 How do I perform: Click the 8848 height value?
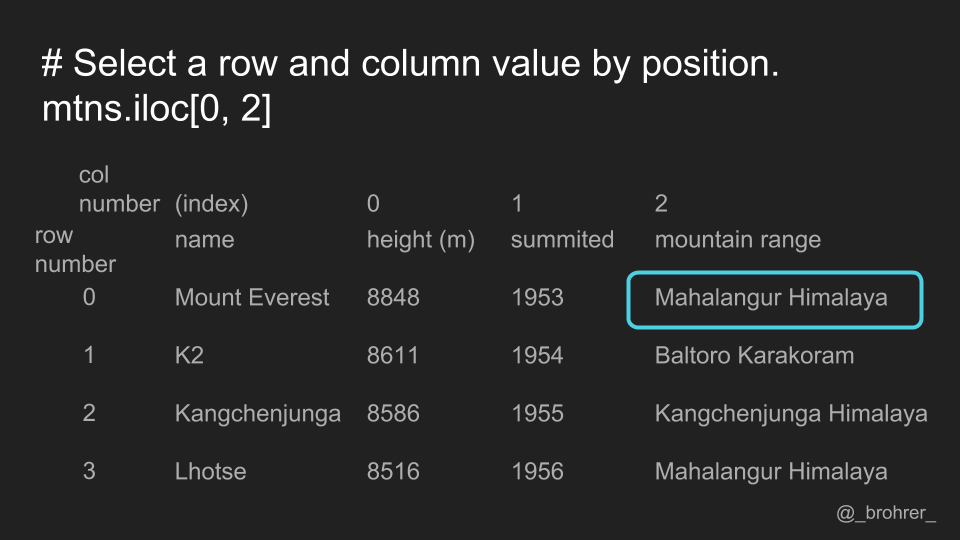tap(393, 298)
